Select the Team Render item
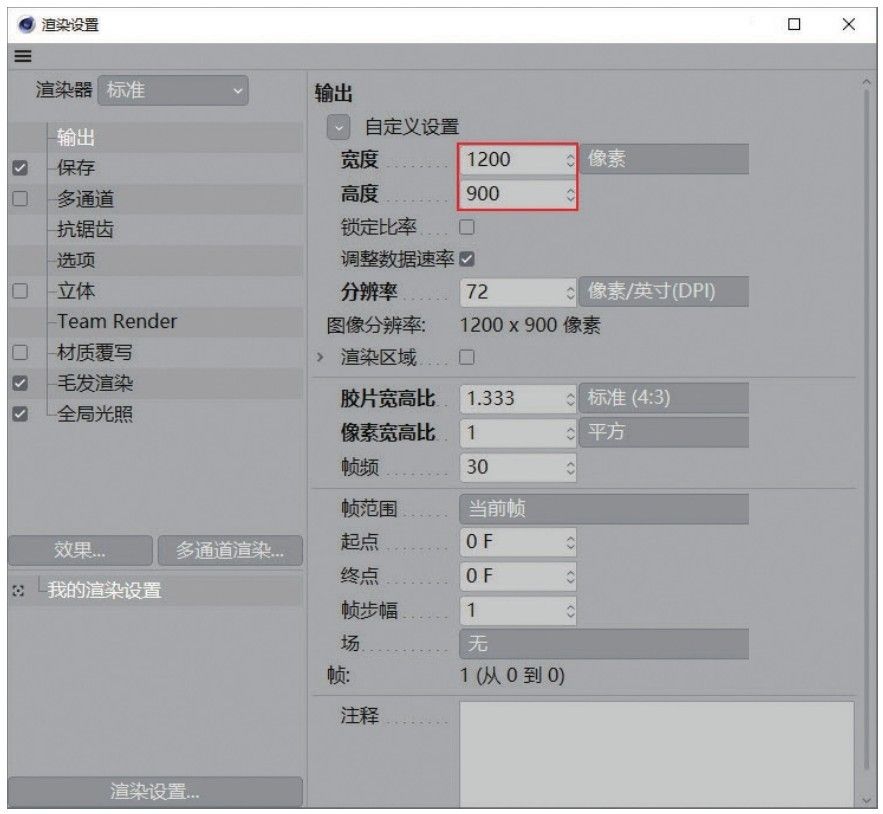The height and width of the screenshot is (814, 883). pos(117,321)
